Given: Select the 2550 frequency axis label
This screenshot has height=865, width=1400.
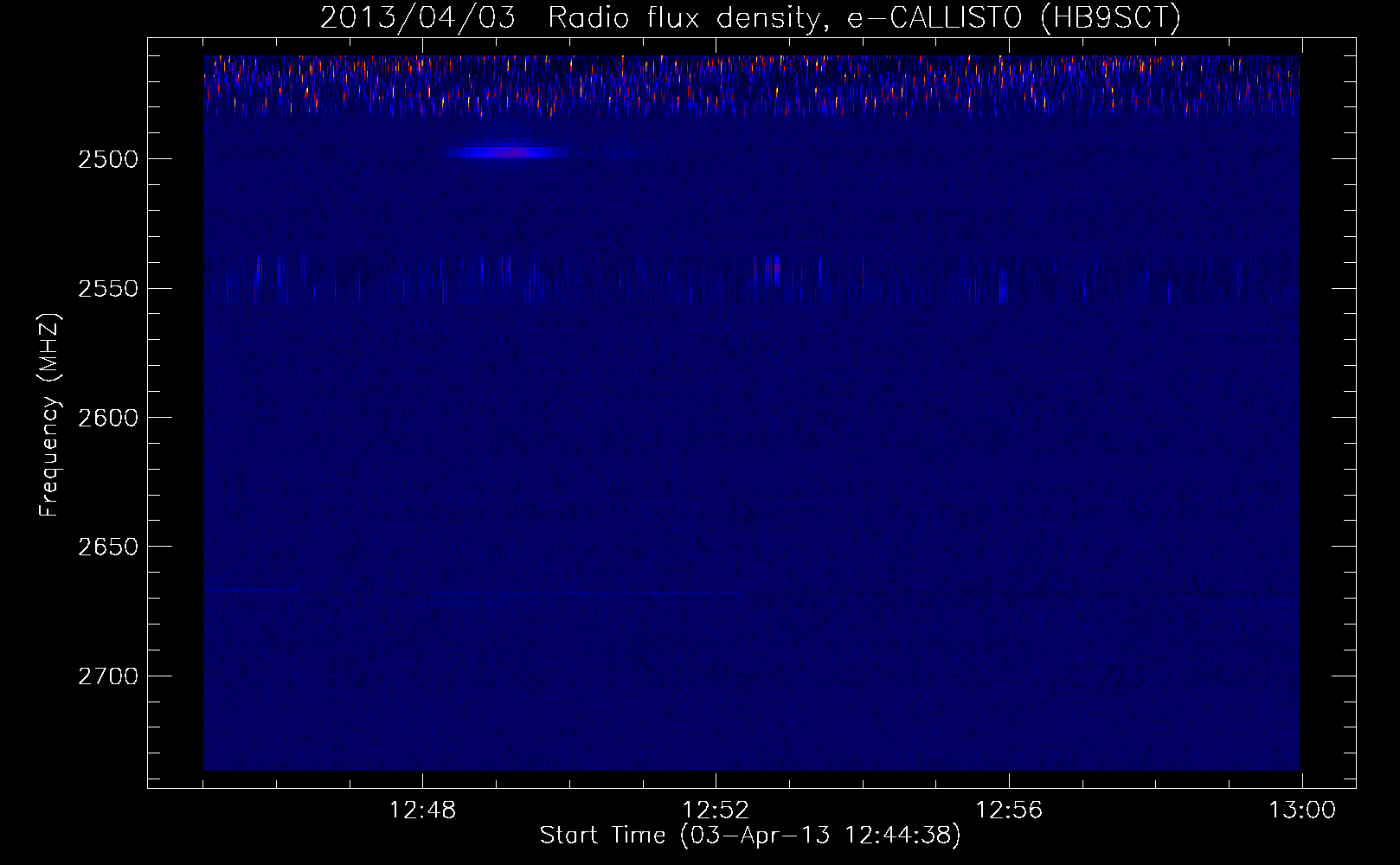Looking at the screenshot, I should click(x=107, y=289).
